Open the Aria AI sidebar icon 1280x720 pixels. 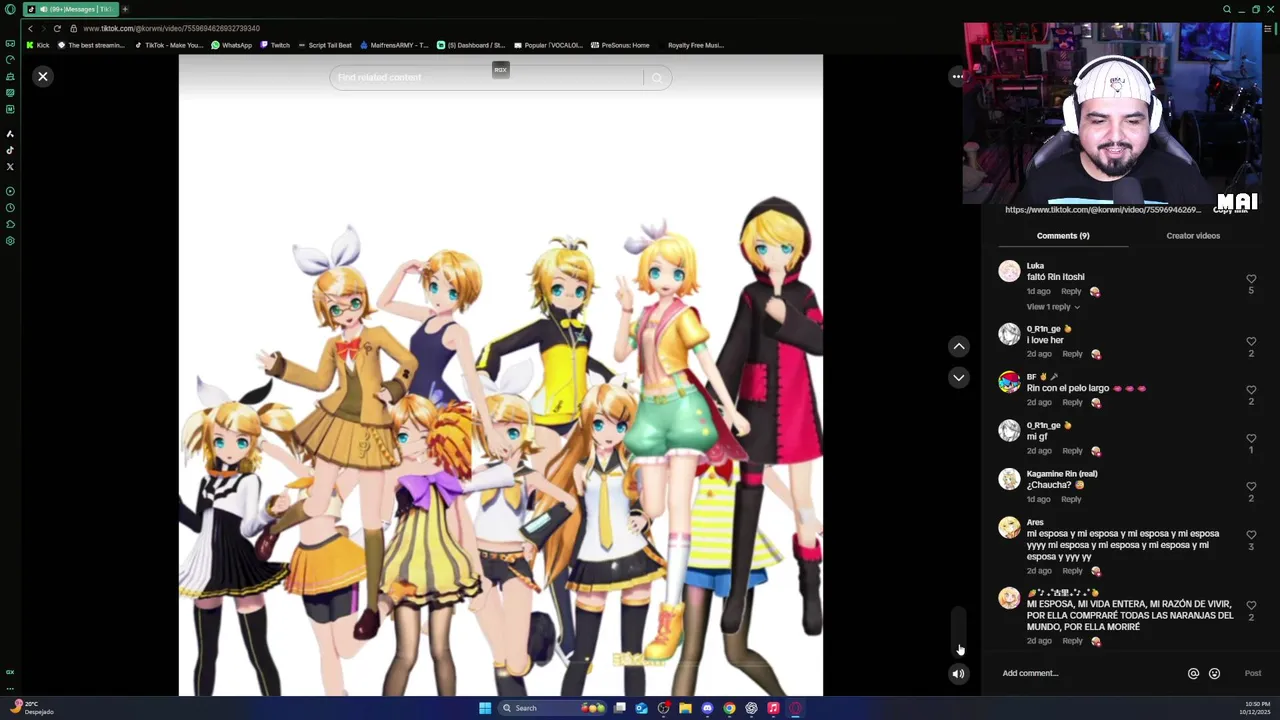[10, 133]
